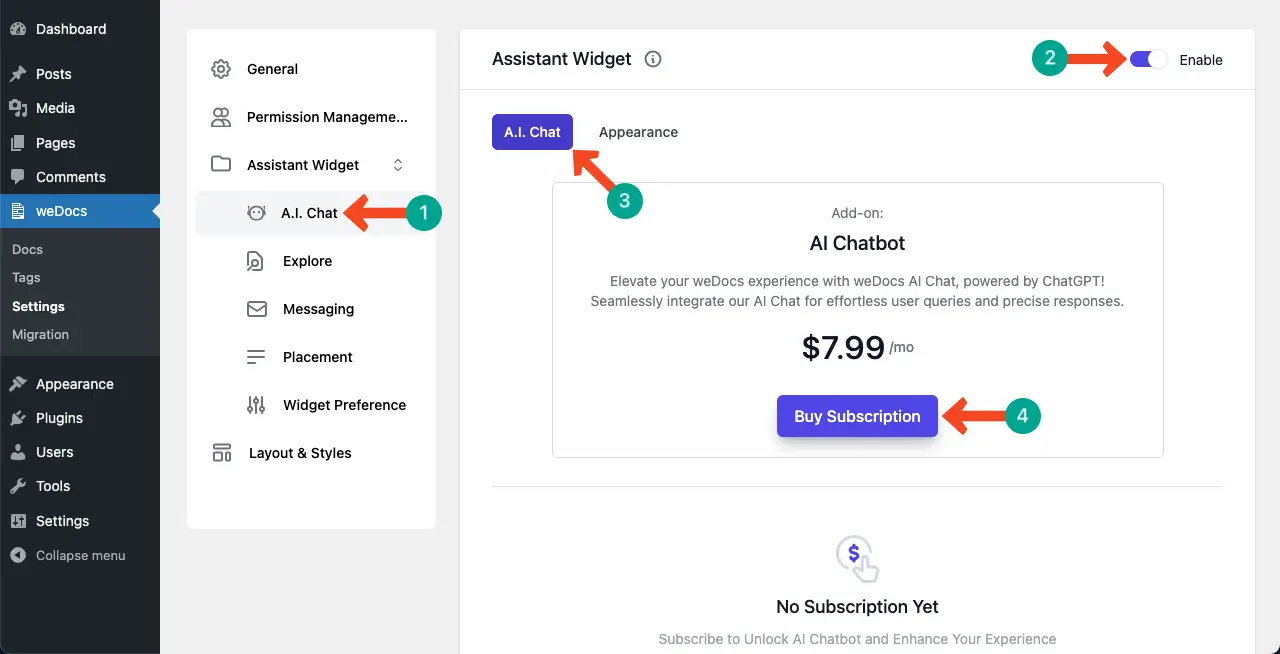This screenshot has width=1280, height=654.
Task: Go to the WordPress Dashboard
Action: point(69,29)
